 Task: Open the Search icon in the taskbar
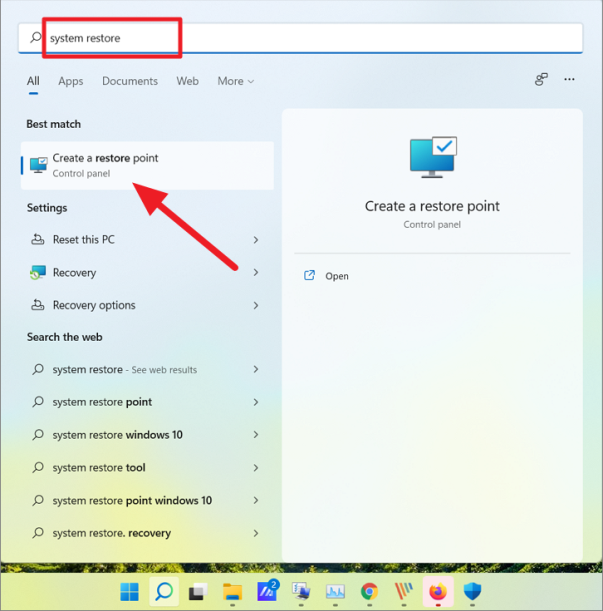[x=164, y=592]
